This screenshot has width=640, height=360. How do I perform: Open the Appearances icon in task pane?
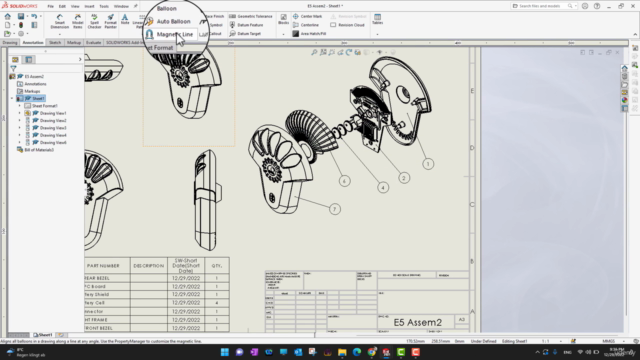click(624, 100)
